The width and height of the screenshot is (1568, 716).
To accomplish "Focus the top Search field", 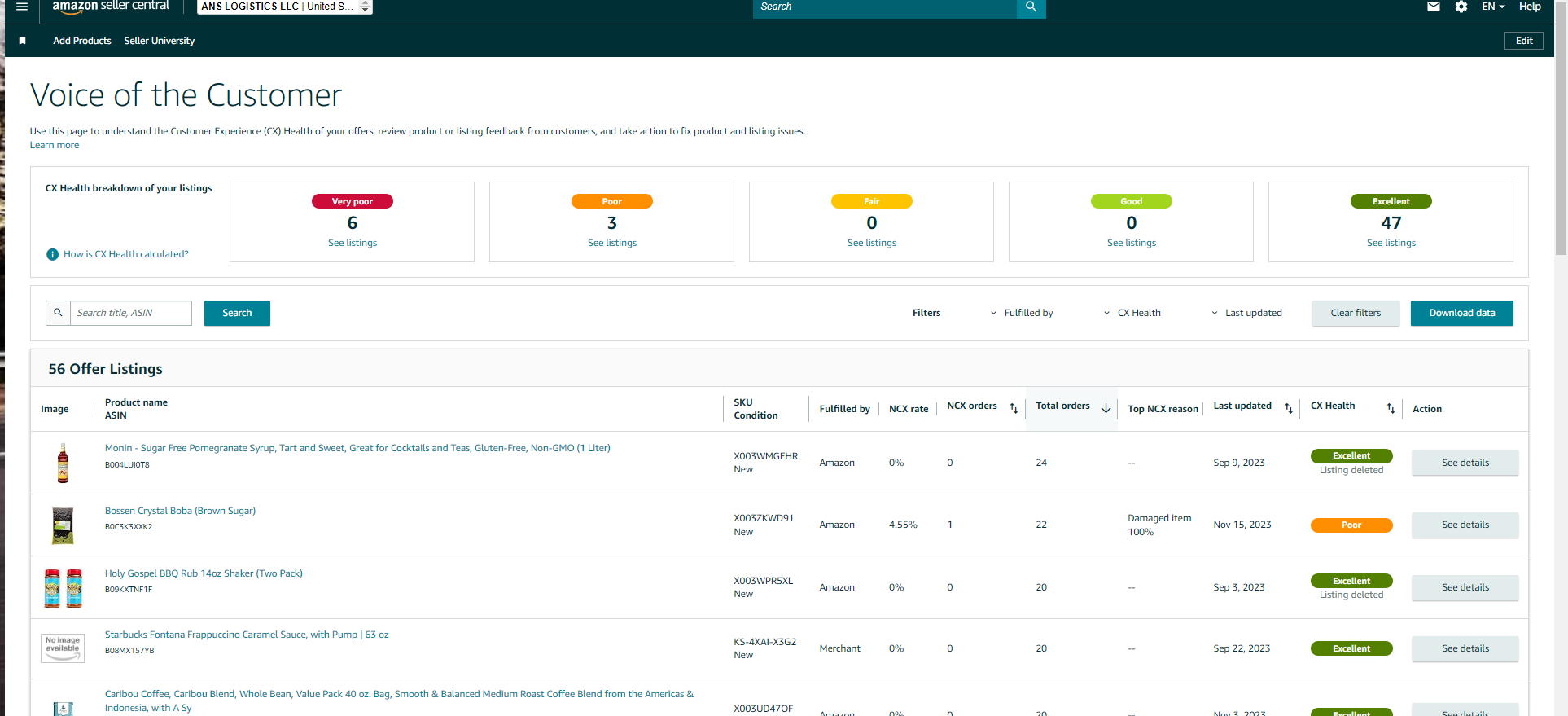I will [884, 7].
